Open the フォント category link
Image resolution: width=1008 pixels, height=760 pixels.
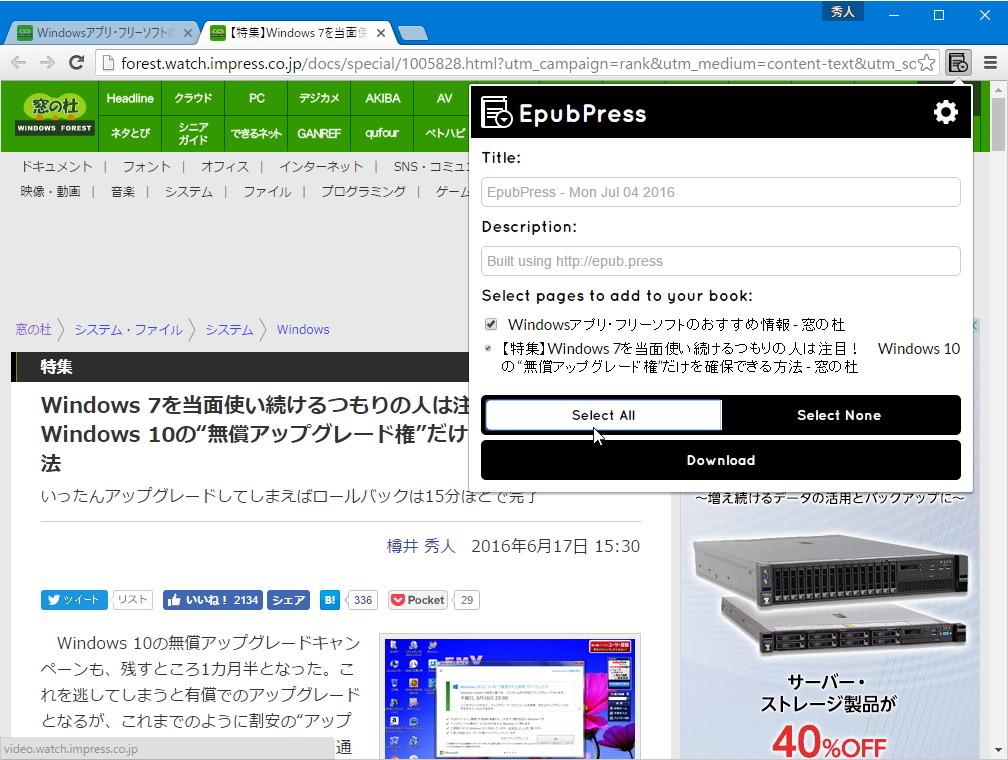click(x=147, y=167)
